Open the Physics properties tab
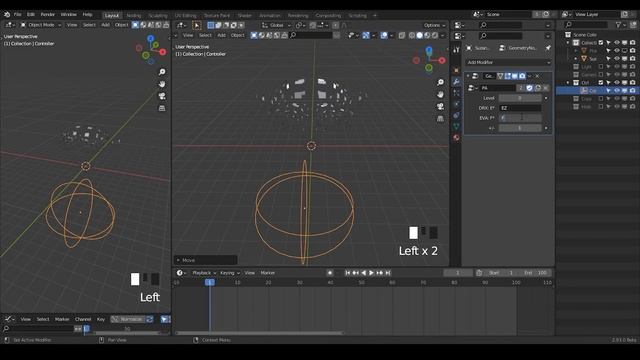The width and height of the screenshot is (640, 360). click(456, 104)
